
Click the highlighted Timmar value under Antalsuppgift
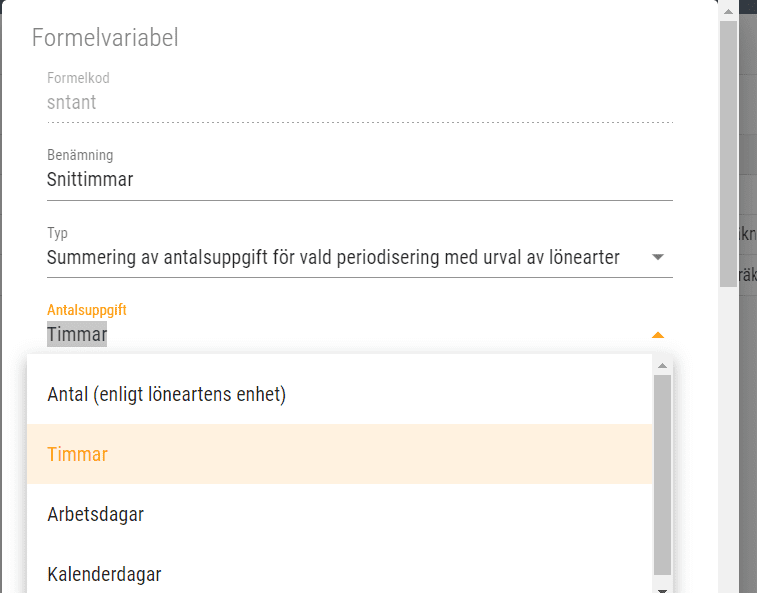[77, 334]
